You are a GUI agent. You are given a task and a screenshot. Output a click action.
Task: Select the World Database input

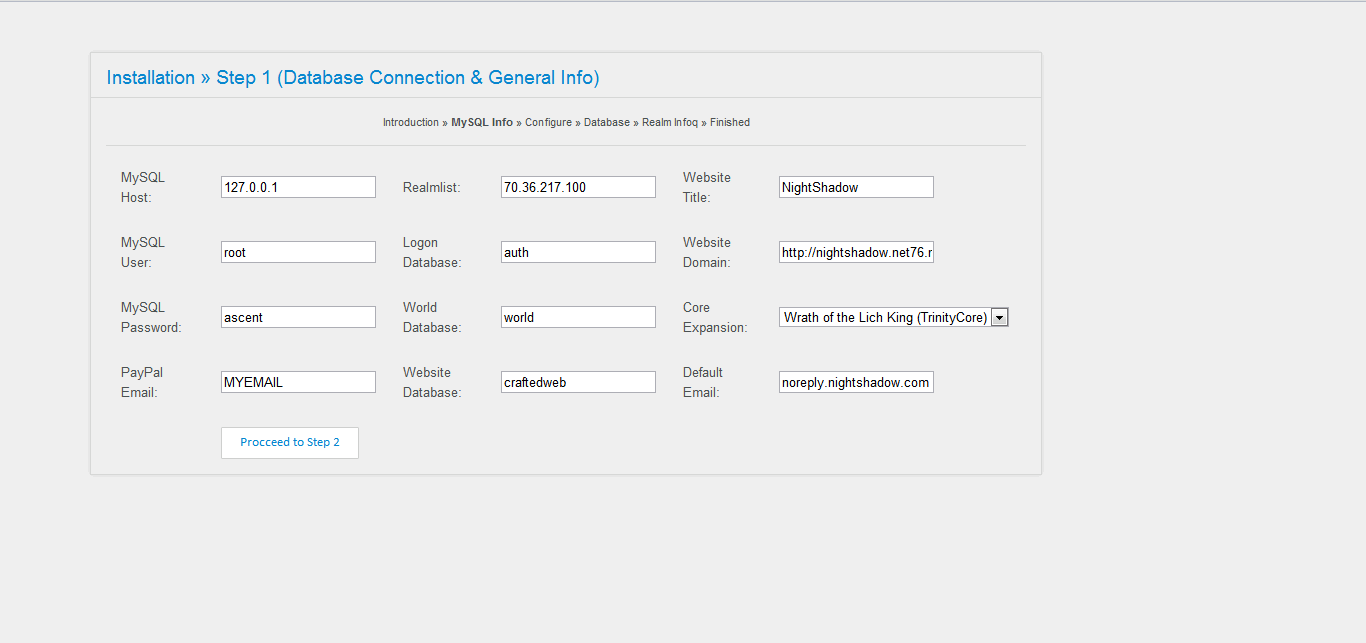click(x=578, y=317)
